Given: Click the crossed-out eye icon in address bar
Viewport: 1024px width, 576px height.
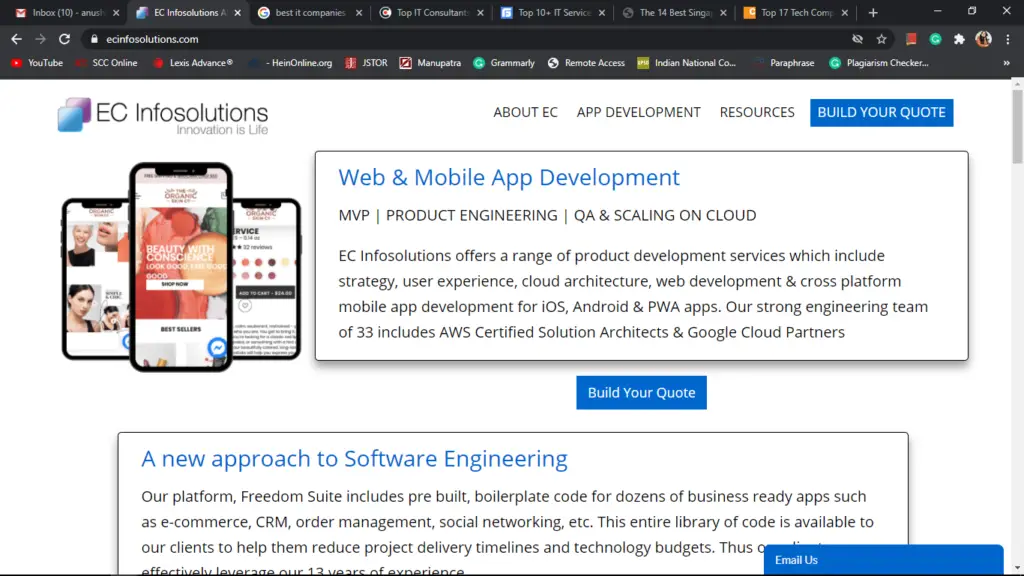Looking at the screenshot, I should pyautogui.click(x=857, y=39).
